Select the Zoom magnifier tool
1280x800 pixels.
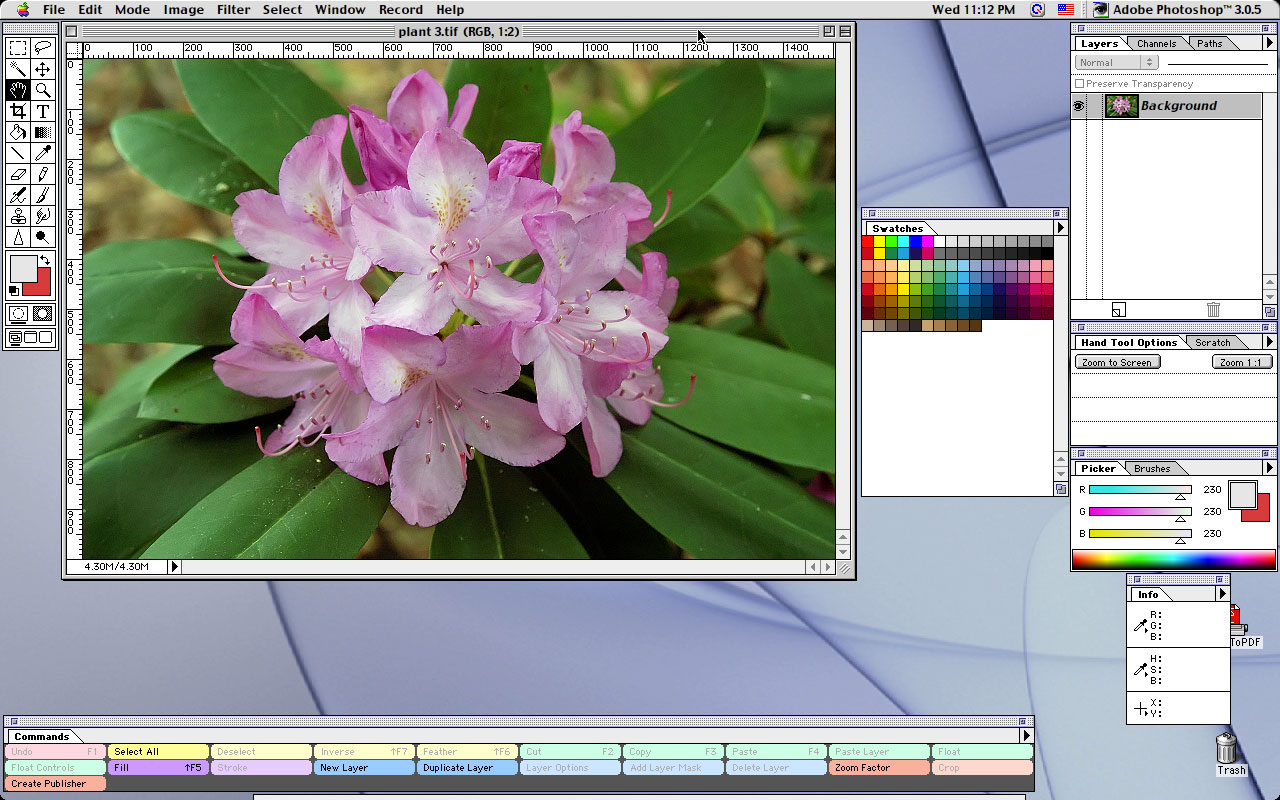pyautogui.click(x=43, y=90)
